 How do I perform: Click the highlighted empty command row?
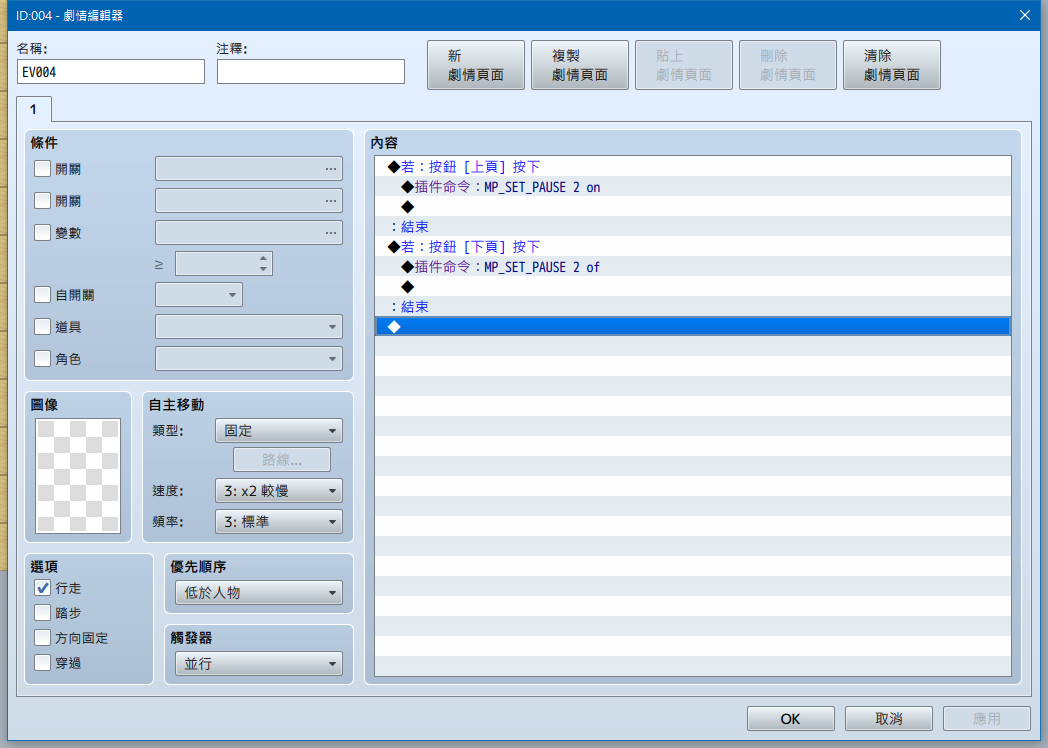pyautogui.click(x=692, y=327)
